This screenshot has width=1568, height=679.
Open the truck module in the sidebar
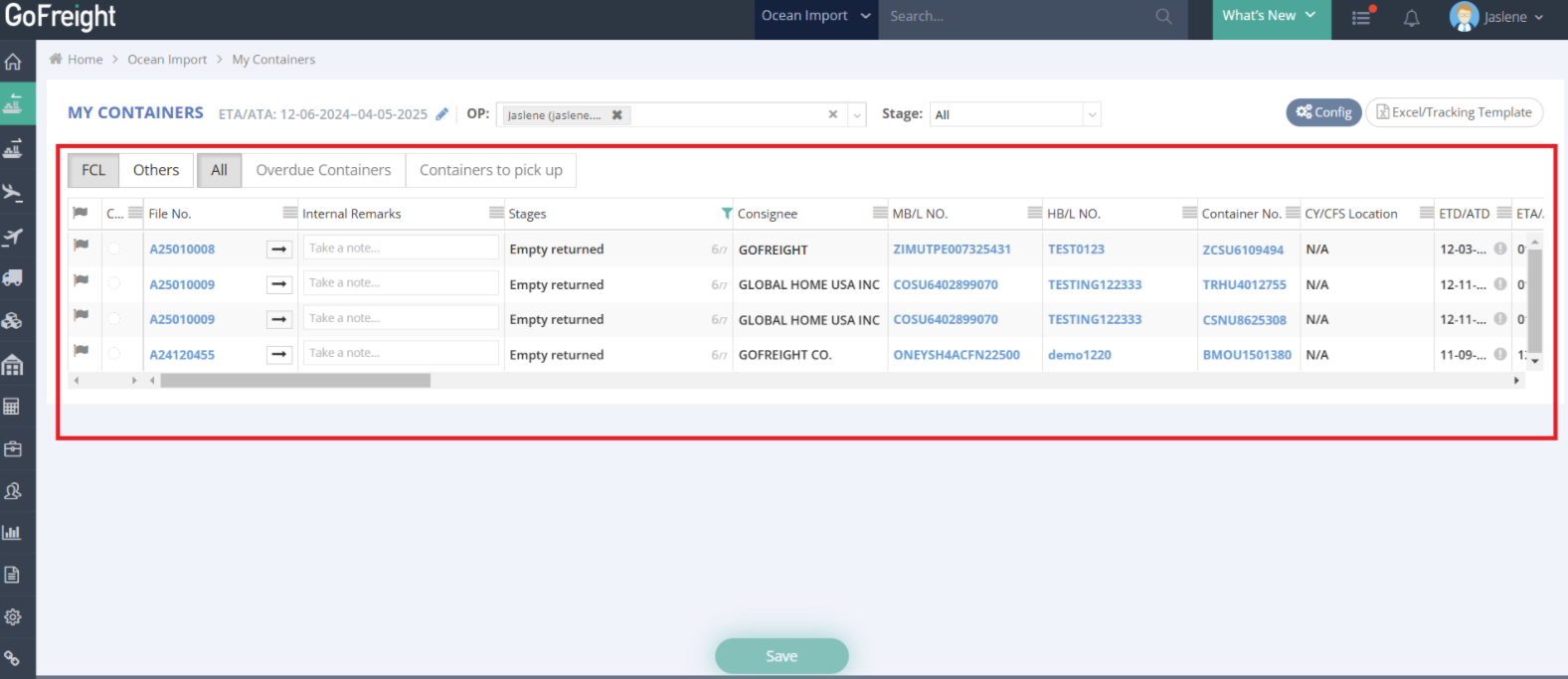[13, 277]
